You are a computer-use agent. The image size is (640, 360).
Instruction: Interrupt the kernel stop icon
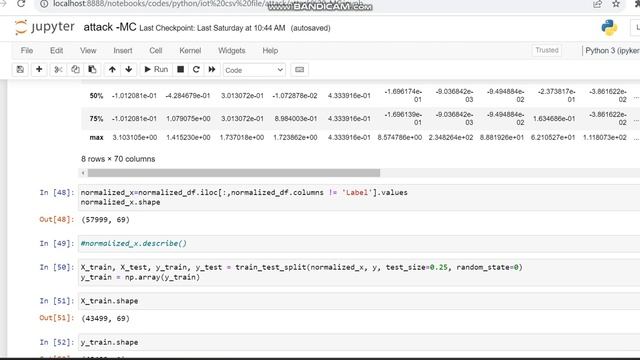click(x=180, y=69)
